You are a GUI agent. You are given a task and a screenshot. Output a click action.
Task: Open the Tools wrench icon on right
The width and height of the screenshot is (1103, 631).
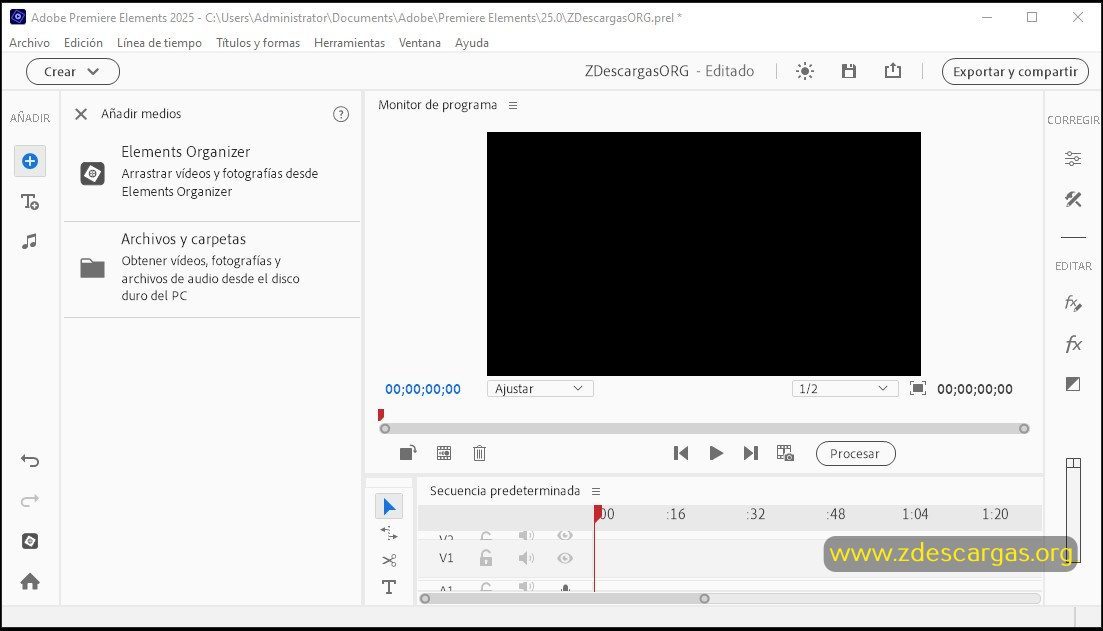tap(1073, 200)
